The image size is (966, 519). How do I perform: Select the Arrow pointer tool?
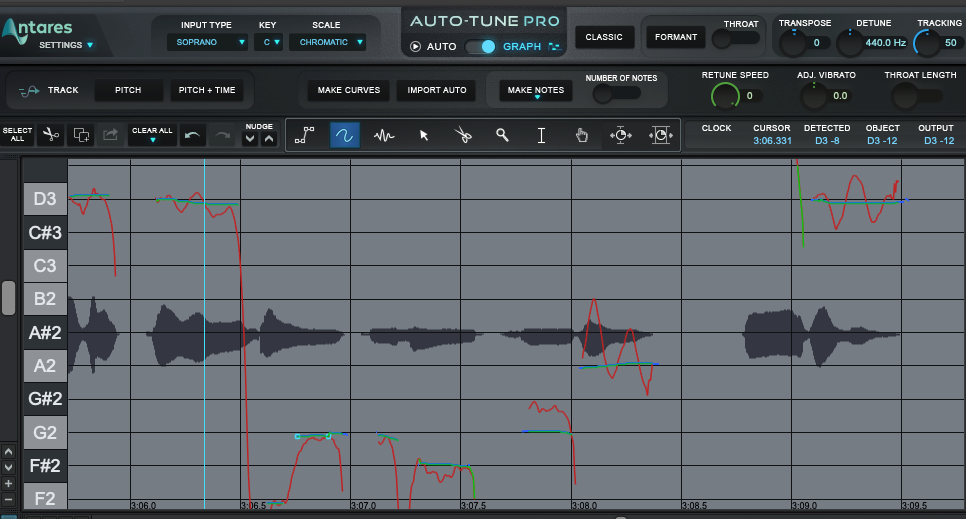pyautogui.click(x=424, y=135)
